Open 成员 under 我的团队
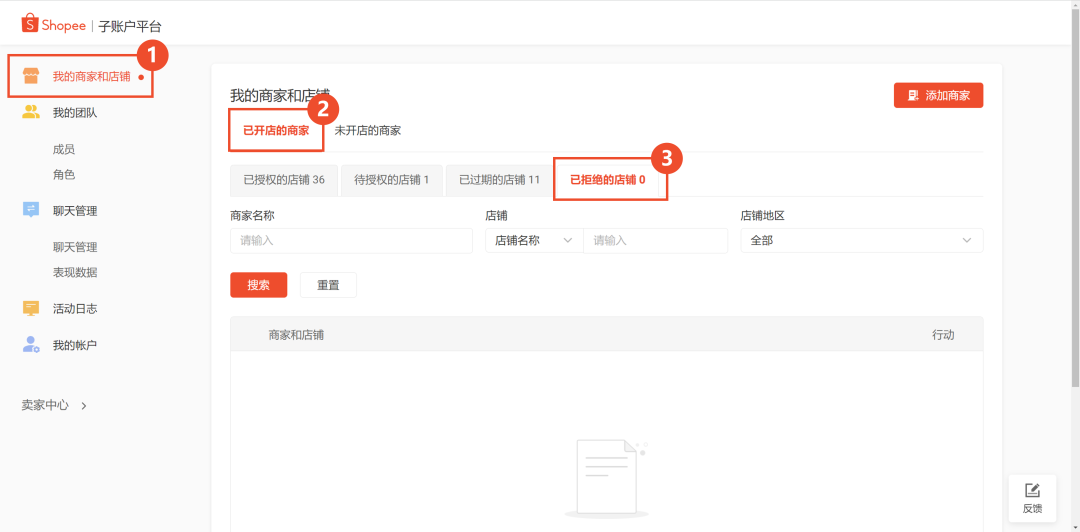The width and height of the screenshot is (1080, 532). pyautogui.click(x=64, y=149)
